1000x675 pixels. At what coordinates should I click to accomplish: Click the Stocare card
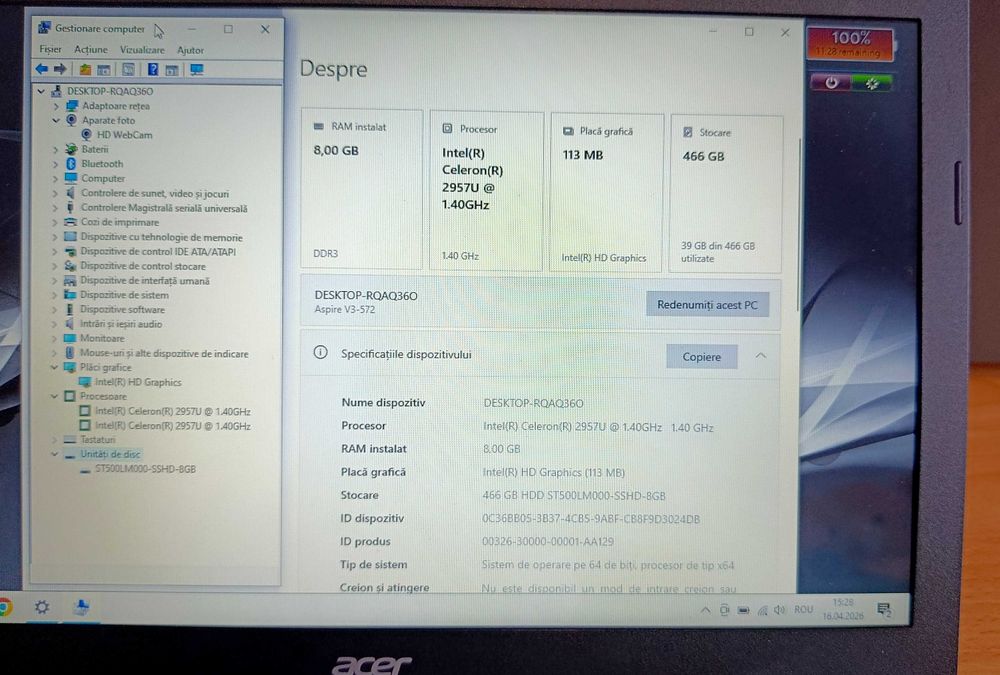[726, 194]
